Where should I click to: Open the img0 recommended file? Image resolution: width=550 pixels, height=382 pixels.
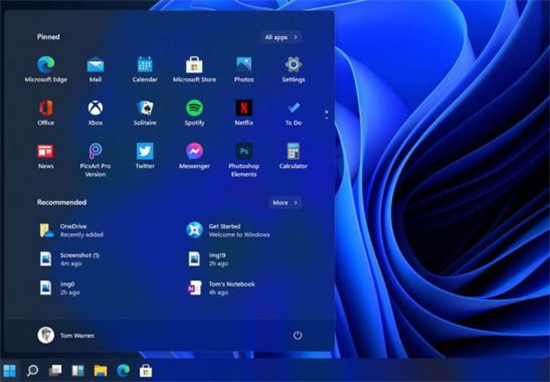[59, 288]
